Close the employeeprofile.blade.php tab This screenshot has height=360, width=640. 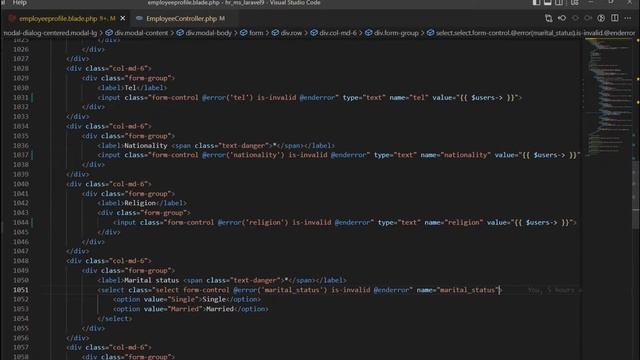point(123,18)
